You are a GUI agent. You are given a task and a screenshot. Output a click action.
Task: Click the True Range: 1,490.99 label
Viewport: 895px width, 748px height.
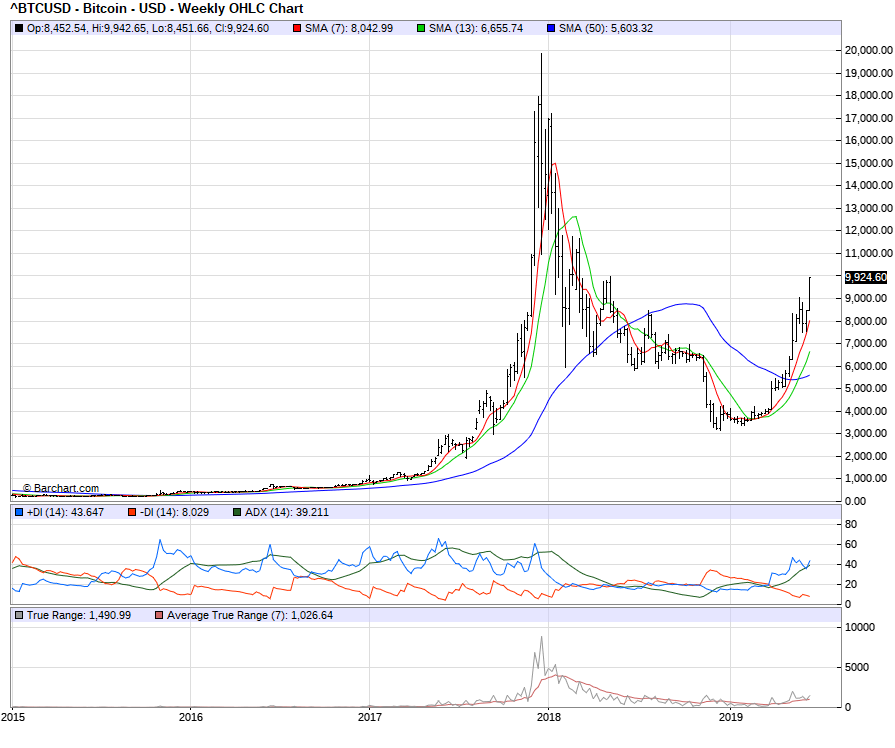(x=79, y=616)
